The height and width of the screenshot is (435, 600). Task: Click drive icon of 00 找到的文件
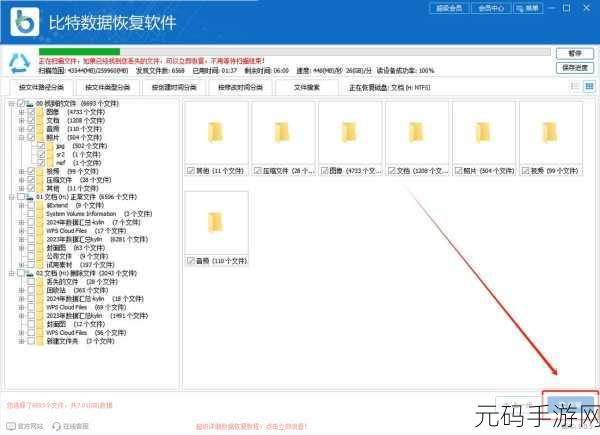[29, 103]
